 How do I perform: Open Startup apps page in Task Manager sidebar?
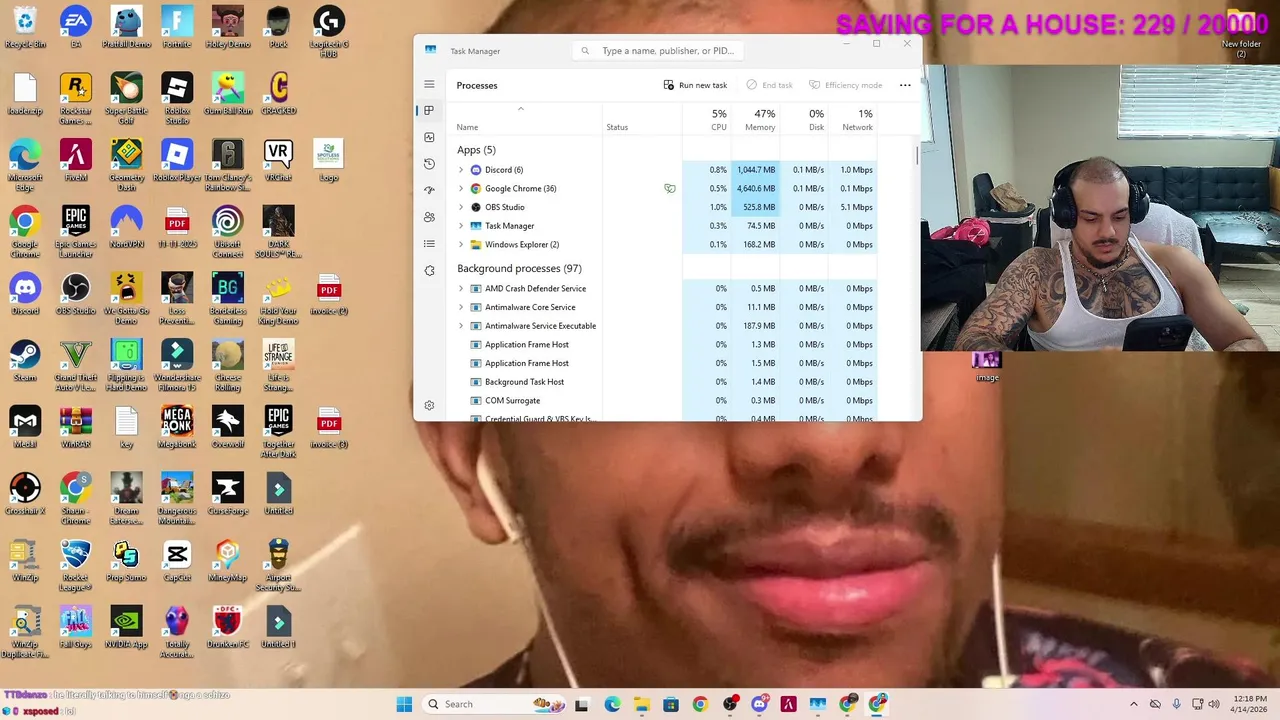click(429, 190)
